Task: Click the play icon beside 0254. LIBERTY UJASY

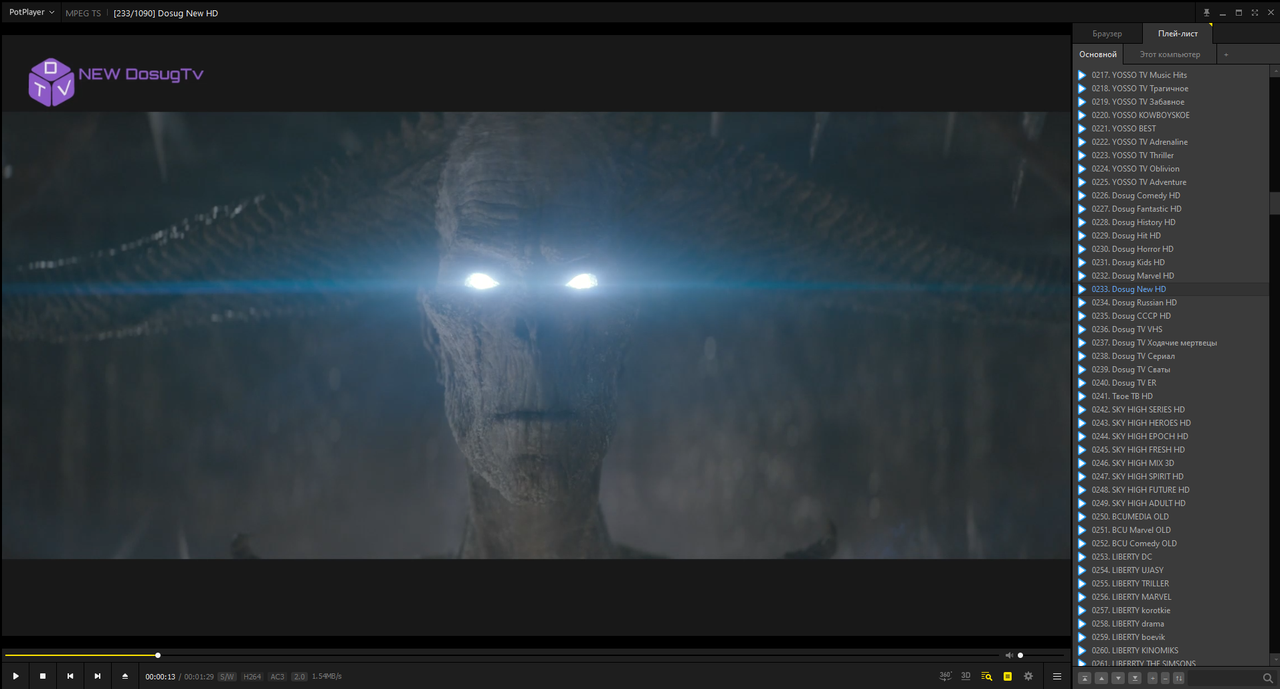Action: pos(1082,570)
